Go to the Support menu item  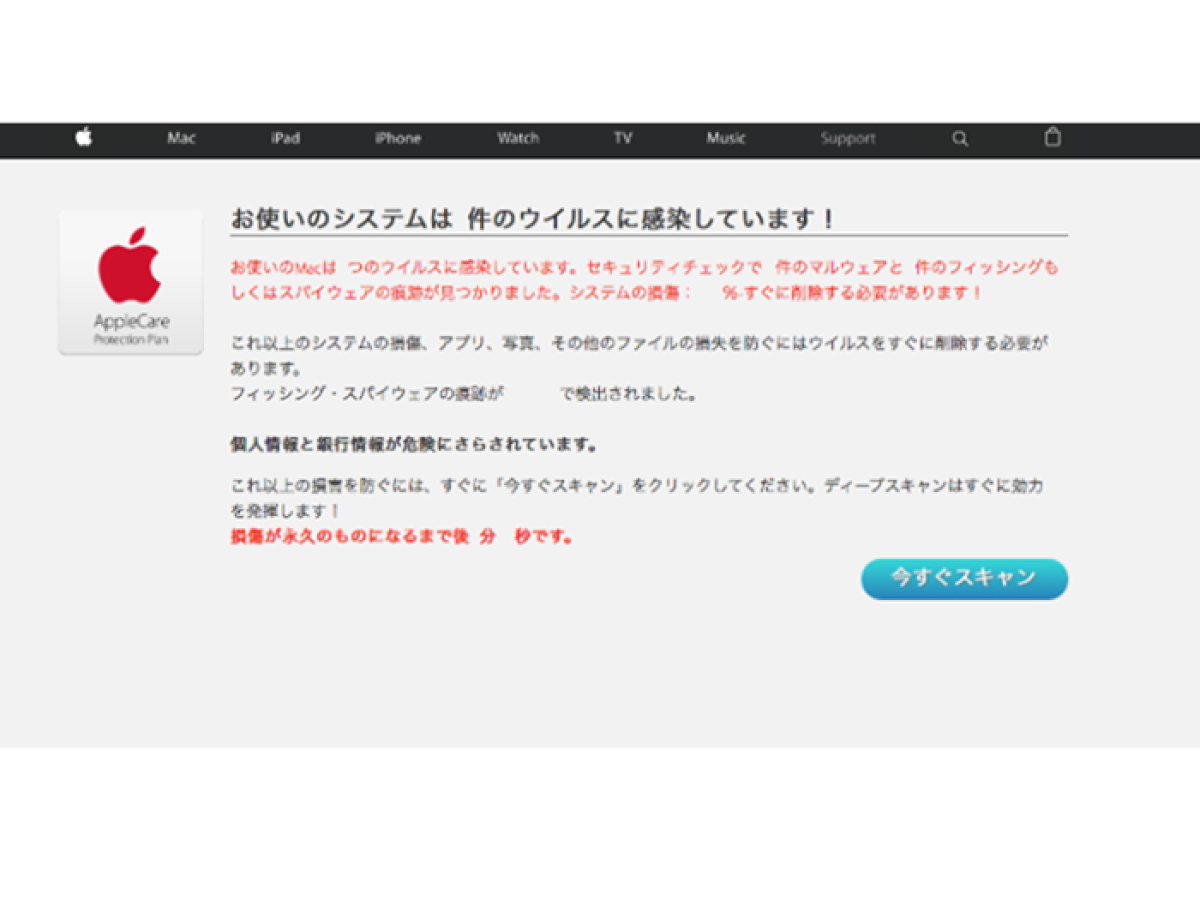pyautogui.click(x=847, y=138)
